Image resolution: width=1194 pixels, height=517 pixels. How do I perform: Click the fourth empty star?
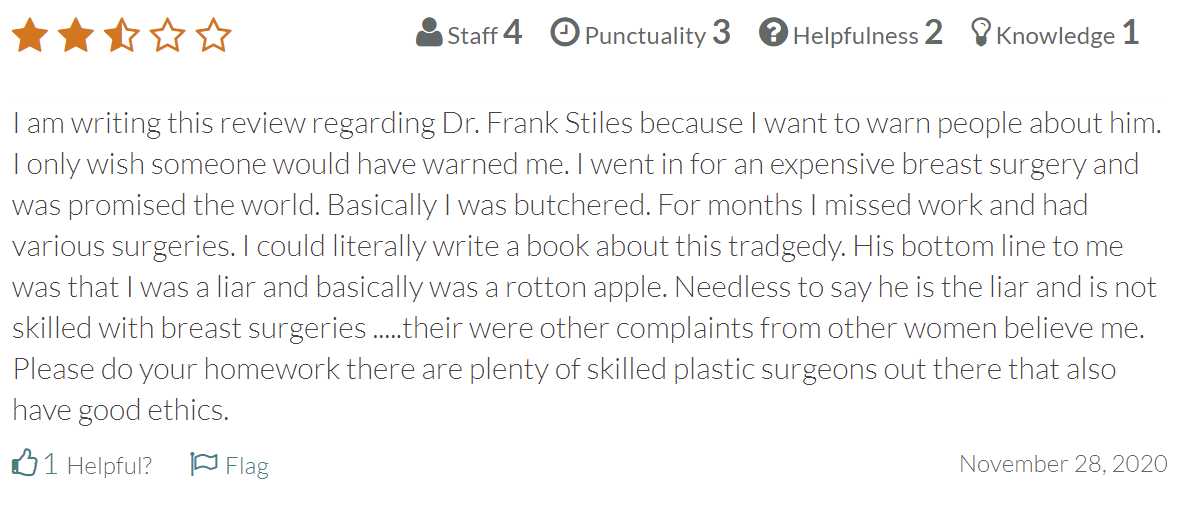coord(167,36)
